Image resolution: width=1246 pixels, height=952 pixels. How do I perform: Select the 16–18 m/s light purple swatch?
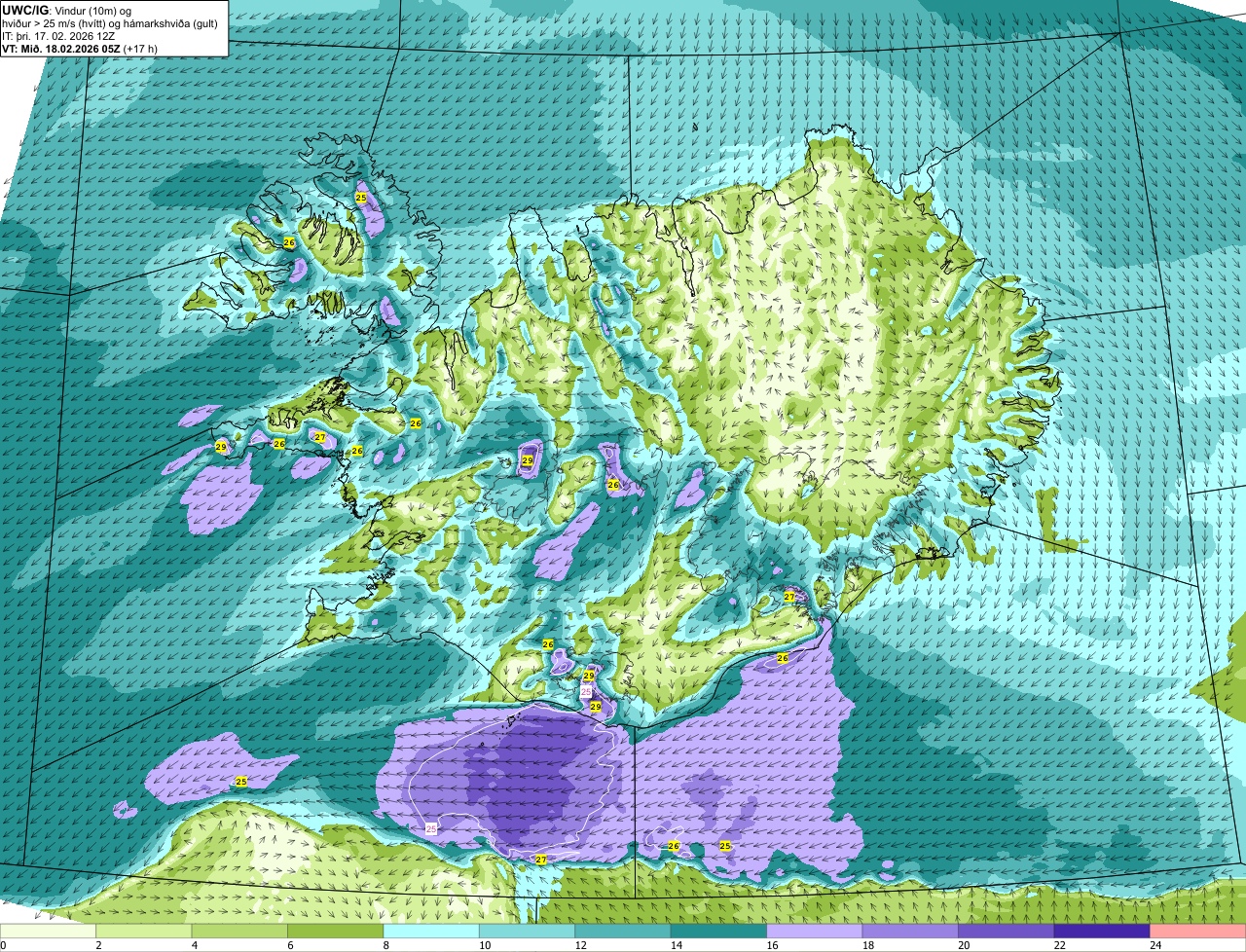coord(815,932)
